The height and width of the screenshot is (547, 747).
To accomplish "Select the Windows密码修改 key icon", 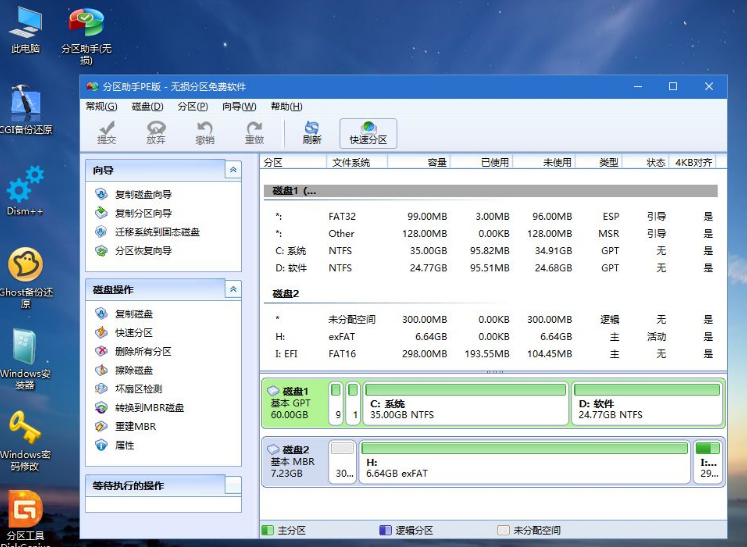I will 25,432.
